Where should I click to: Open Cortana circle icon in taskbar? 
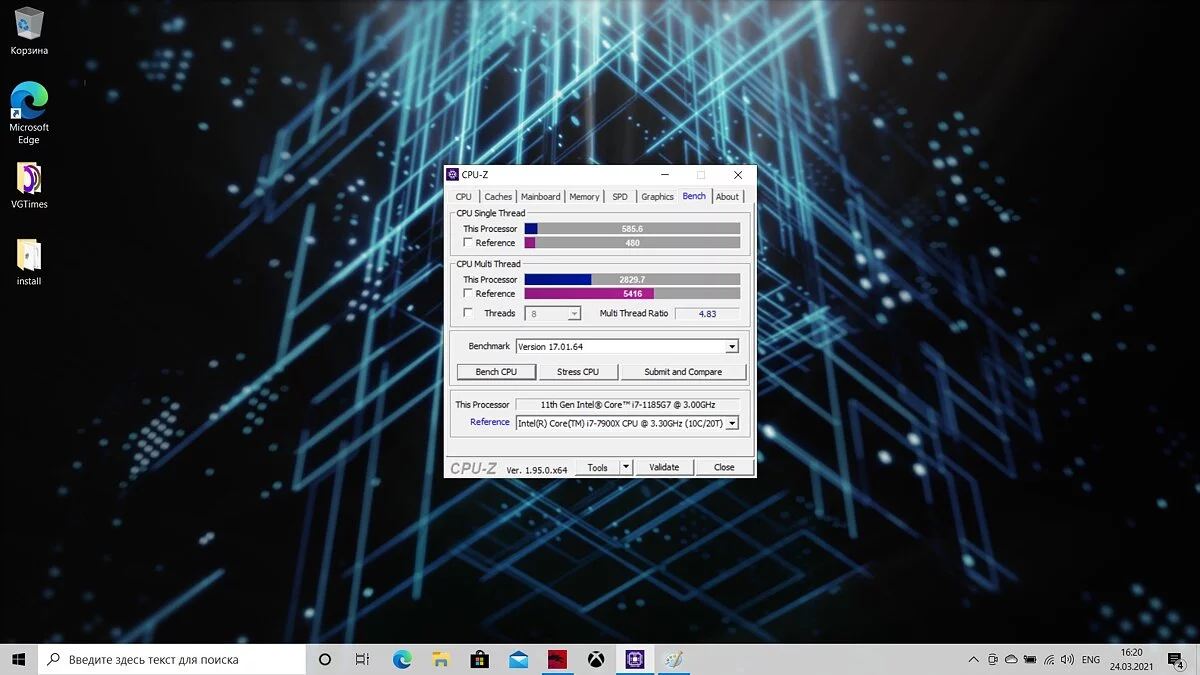[x=325, y=660]
